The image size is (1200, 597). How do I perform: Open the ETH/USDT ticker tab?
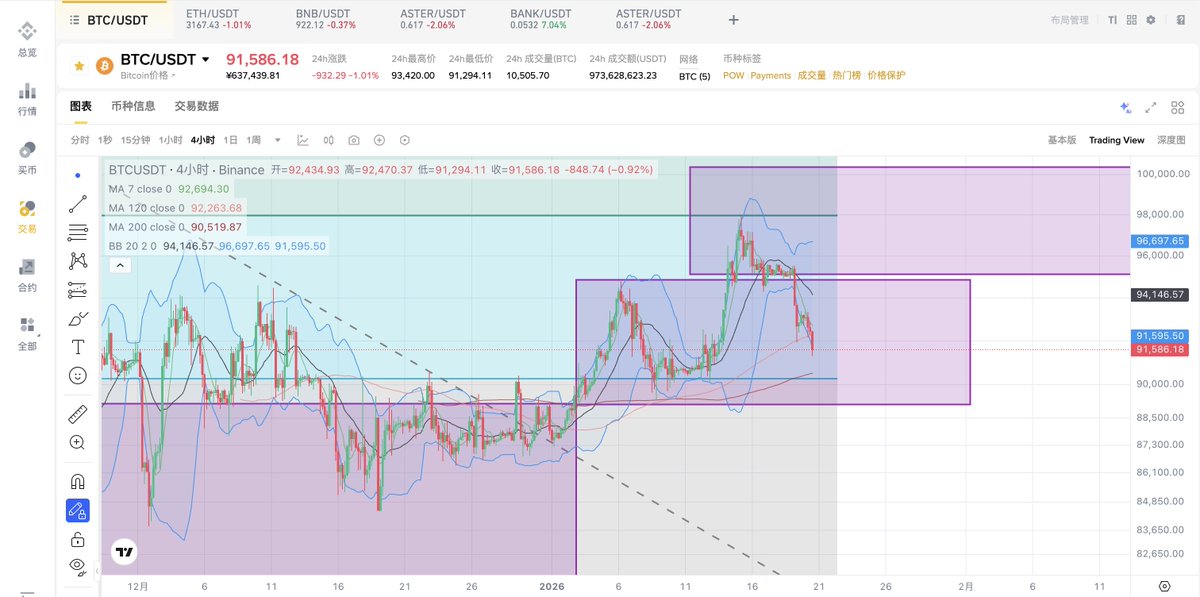point(218,19)
